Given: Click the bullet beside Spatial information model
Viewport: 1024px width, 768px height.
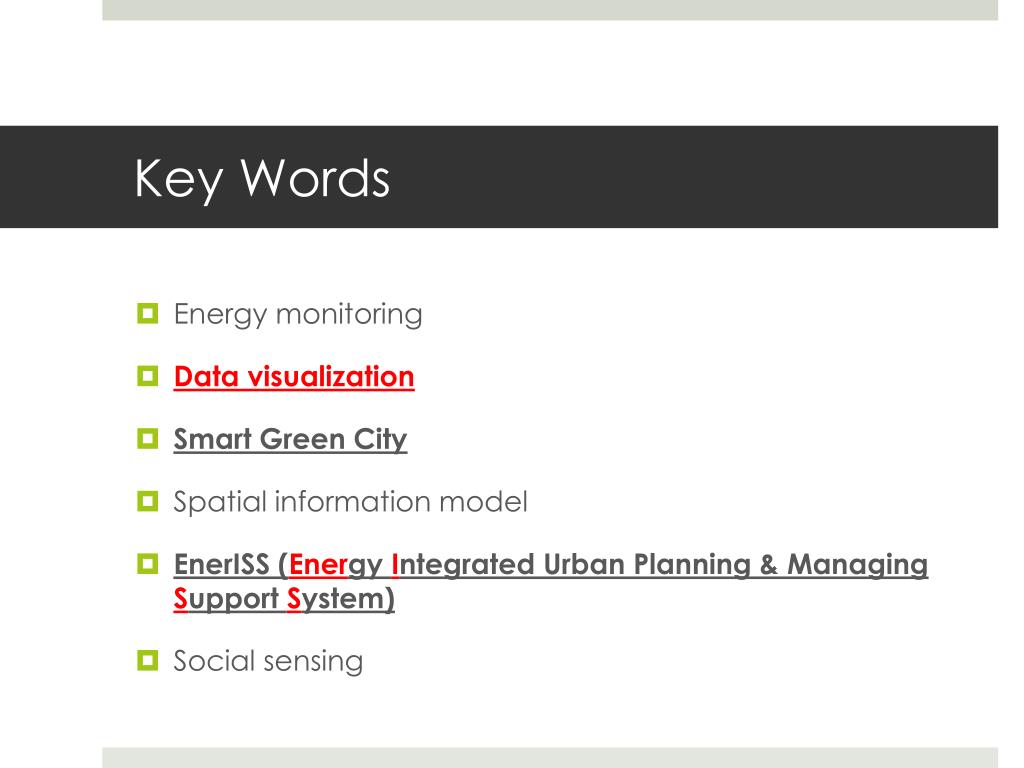Looking at the screenshot, I should [x=148, y=501].
